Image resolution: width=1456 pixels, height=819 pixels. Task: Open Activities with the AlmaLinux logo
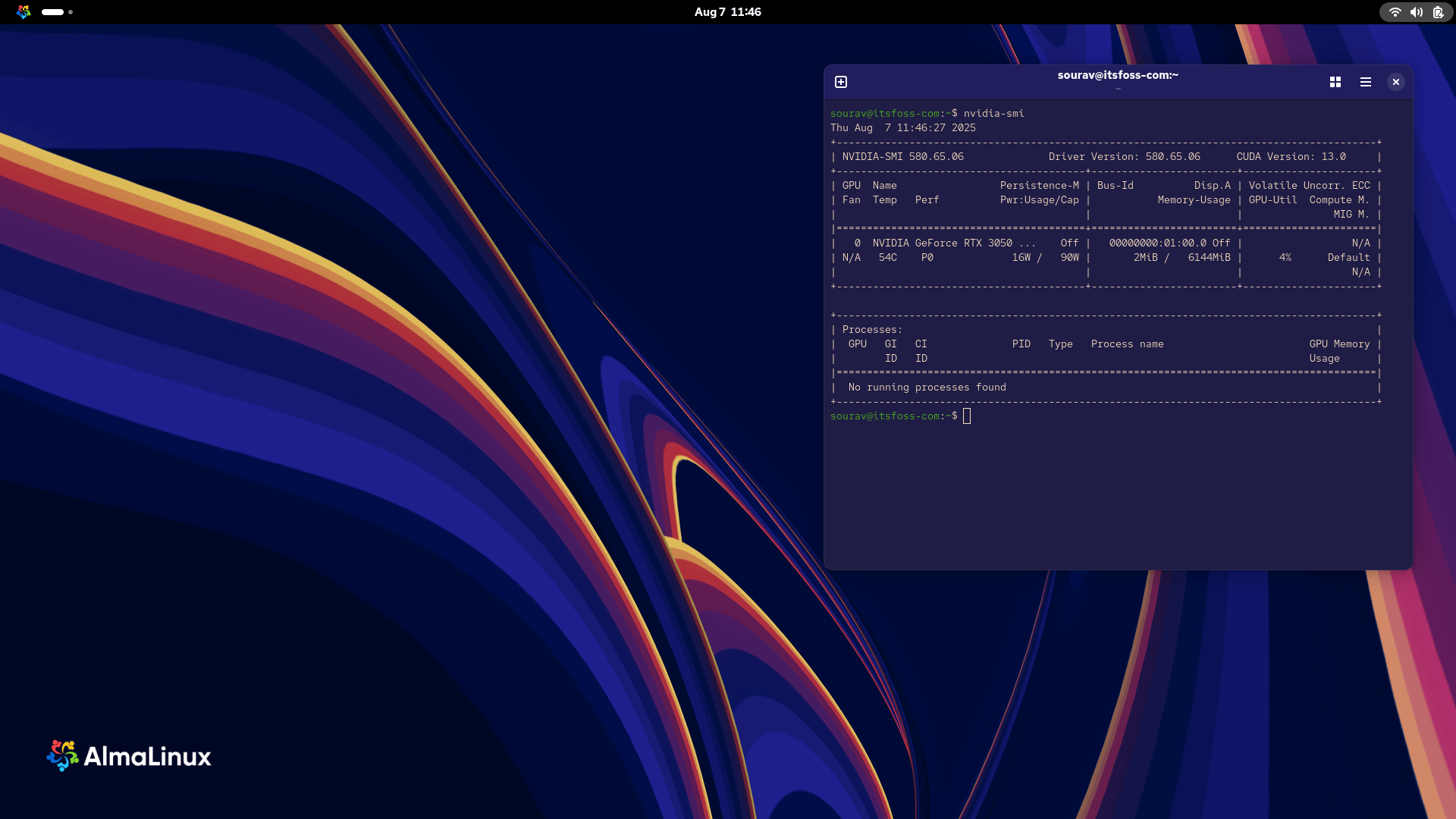24,12
